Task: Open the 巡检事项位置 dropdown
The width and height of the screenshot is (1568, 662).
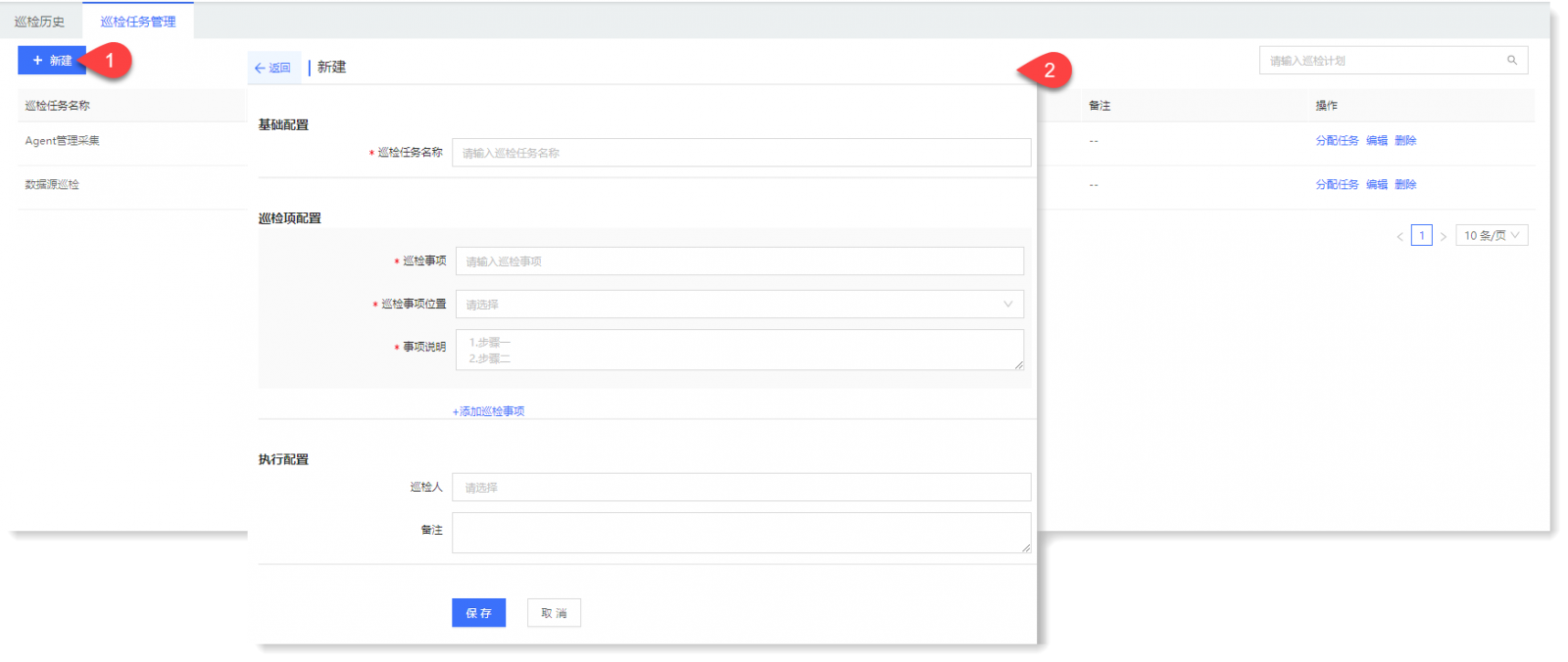Action: point(739,305)
